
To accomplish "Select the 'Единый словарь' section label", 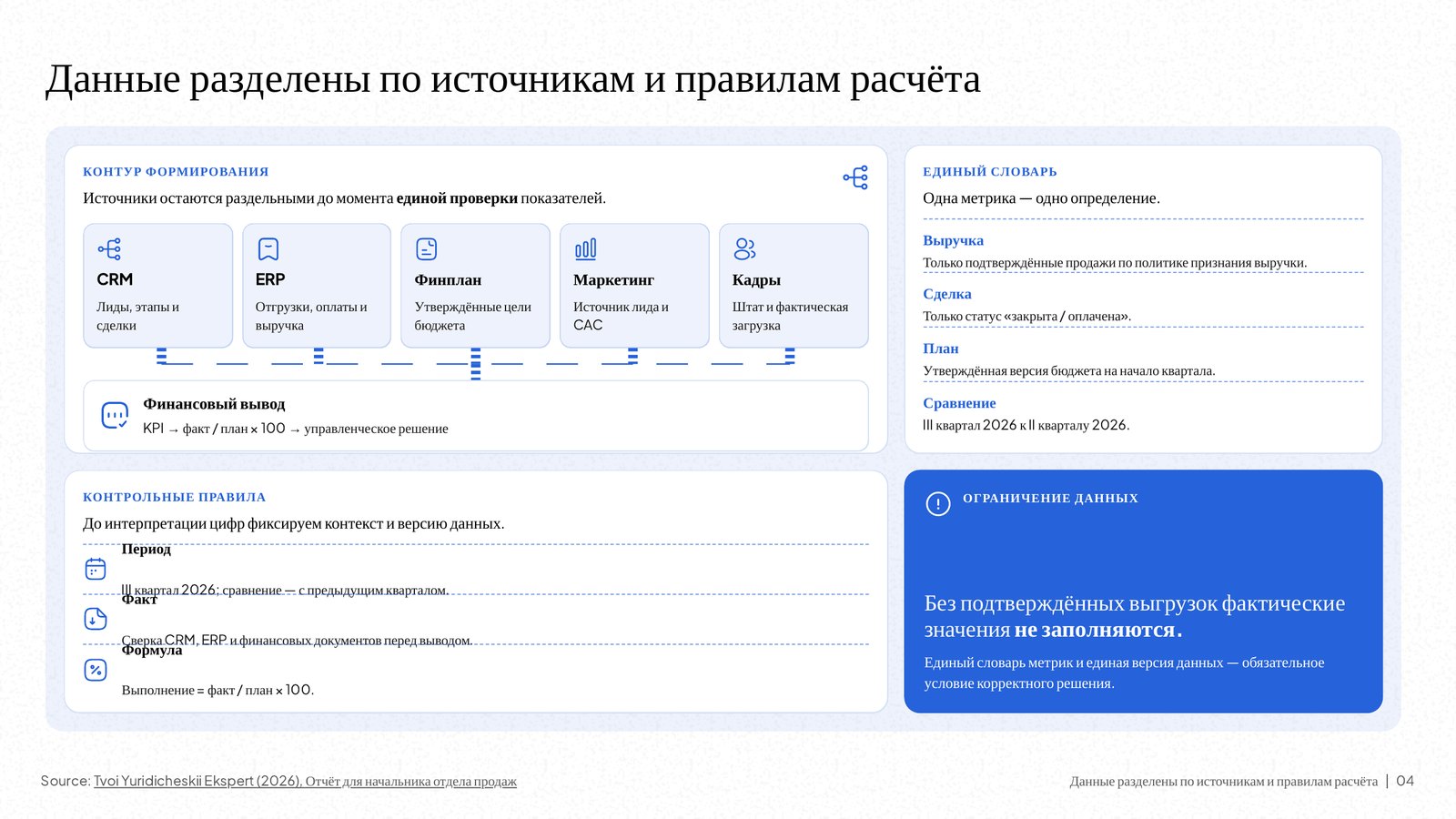I will point(990,171).
